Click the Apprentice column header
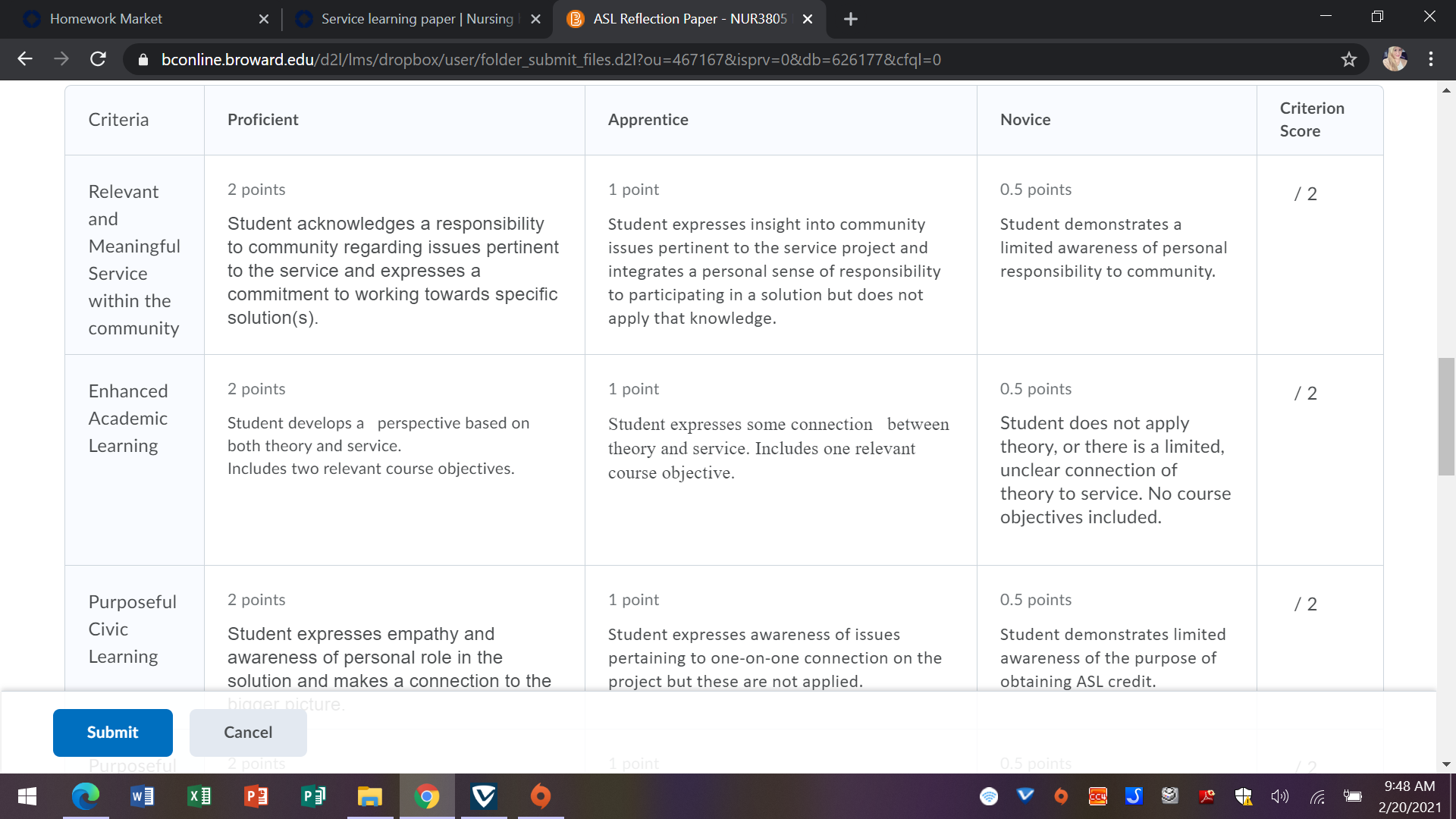1456x819 pixels. tap(648, 119)
